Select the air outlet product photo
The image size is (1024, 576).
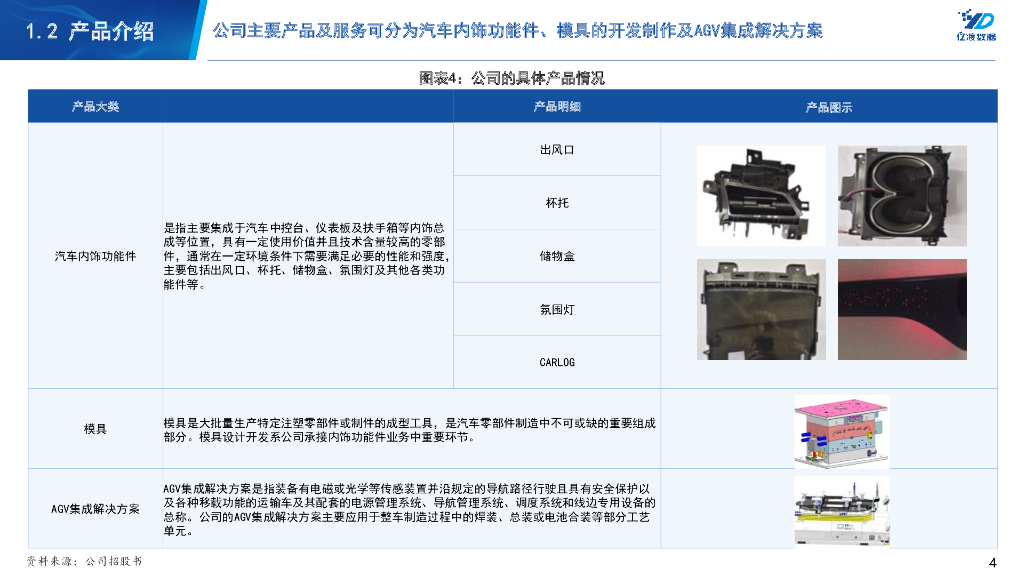(x=761, y=196)
